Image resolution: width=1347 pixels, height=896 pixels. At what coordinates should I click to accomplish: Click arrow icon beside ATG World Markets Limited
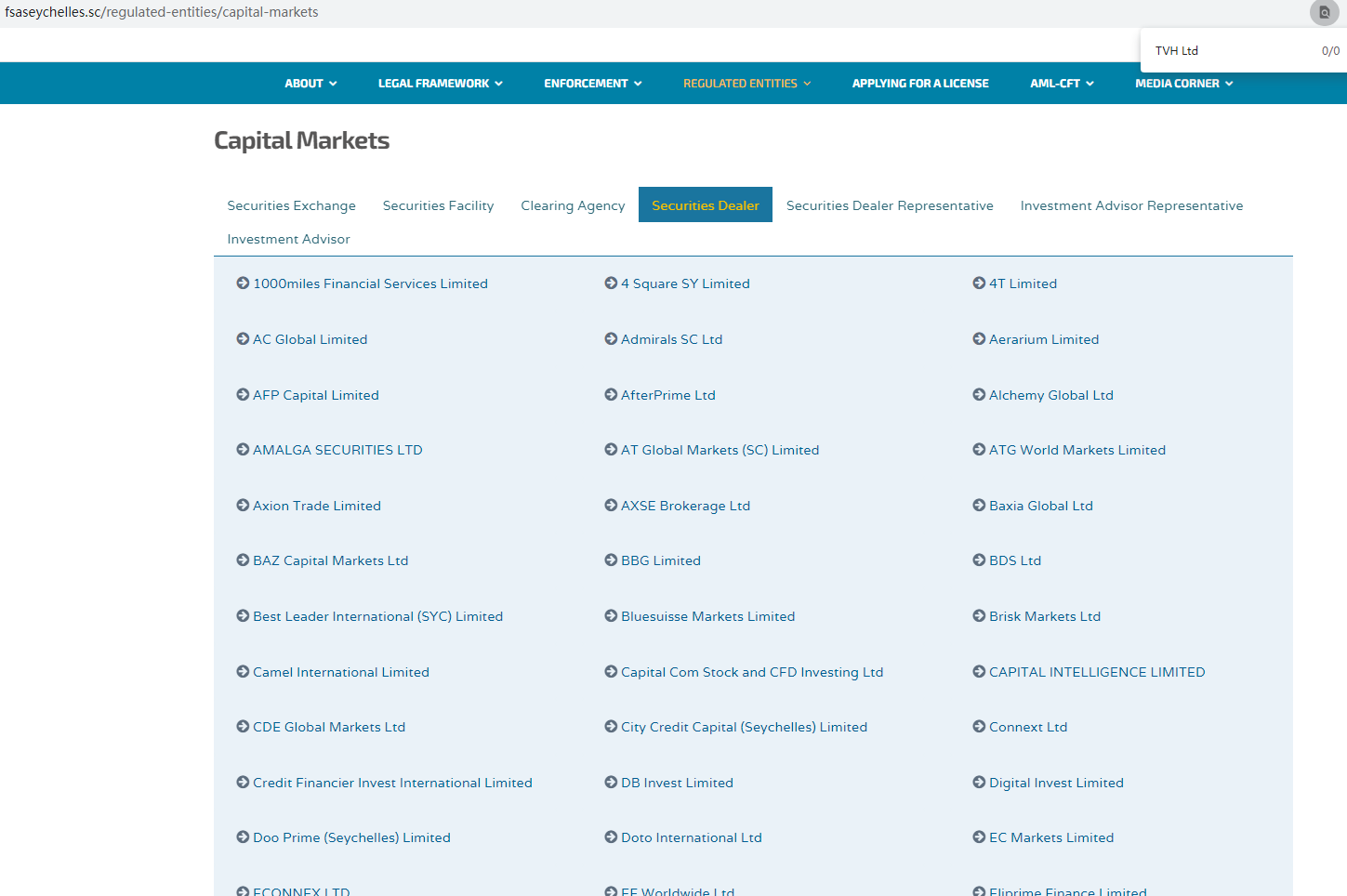[979, 450]
